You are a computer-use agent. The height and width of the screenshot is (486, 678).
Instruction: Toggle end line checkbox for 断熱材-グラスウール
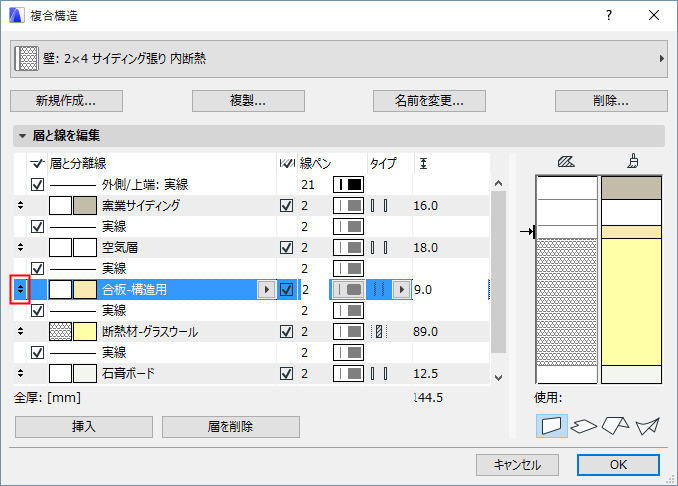click(x=286, y=331)
